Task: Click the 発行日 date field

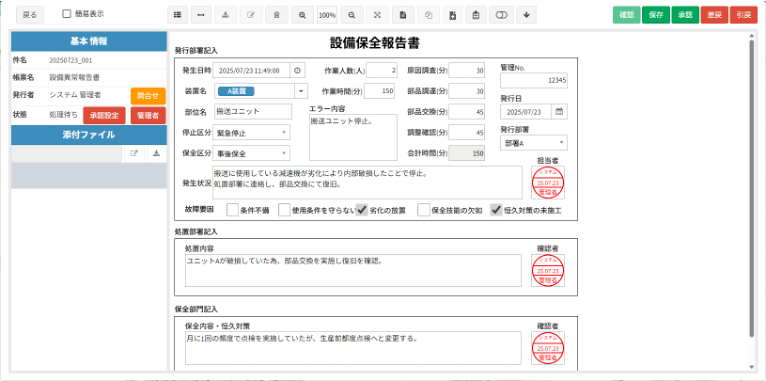Action: tap(526, 111)
